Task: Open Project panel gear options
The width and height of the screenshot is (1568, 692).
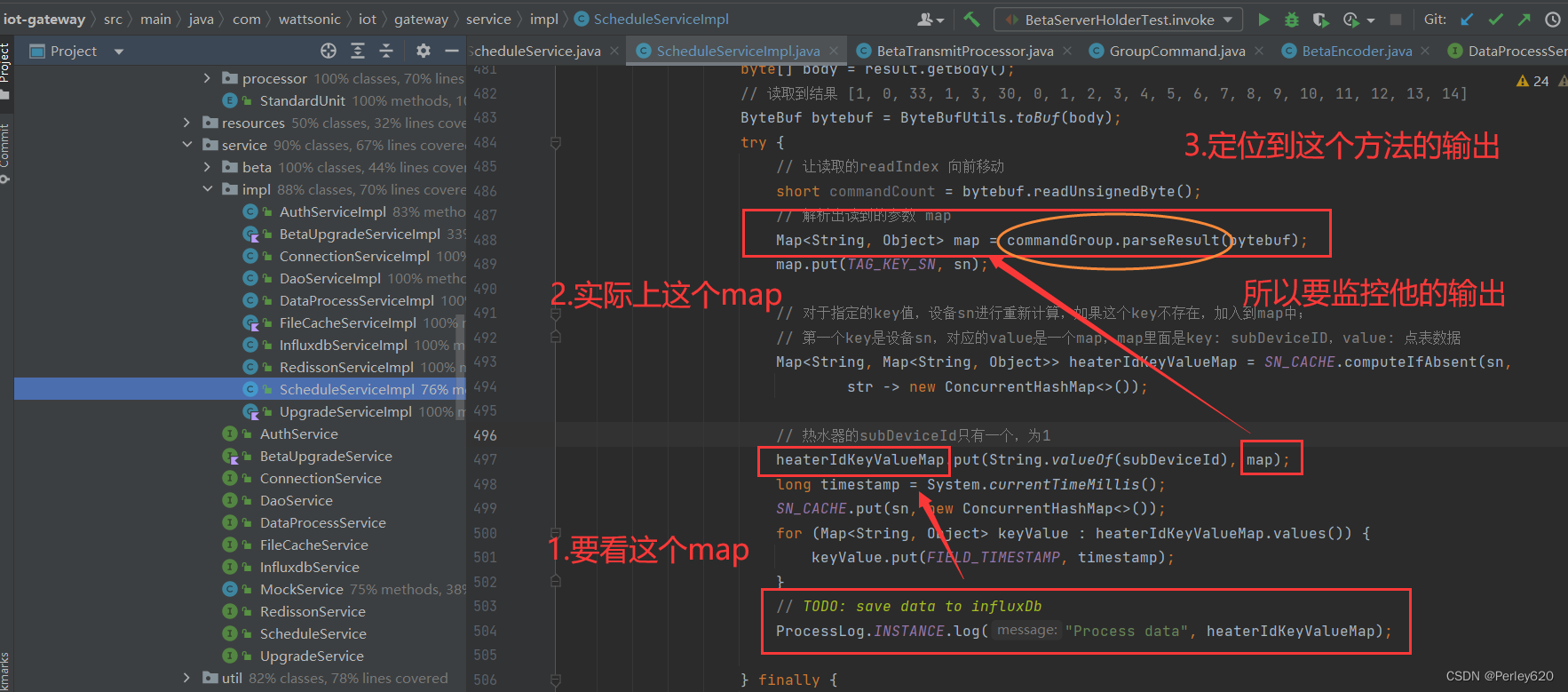Action: (x=424, y=51)
